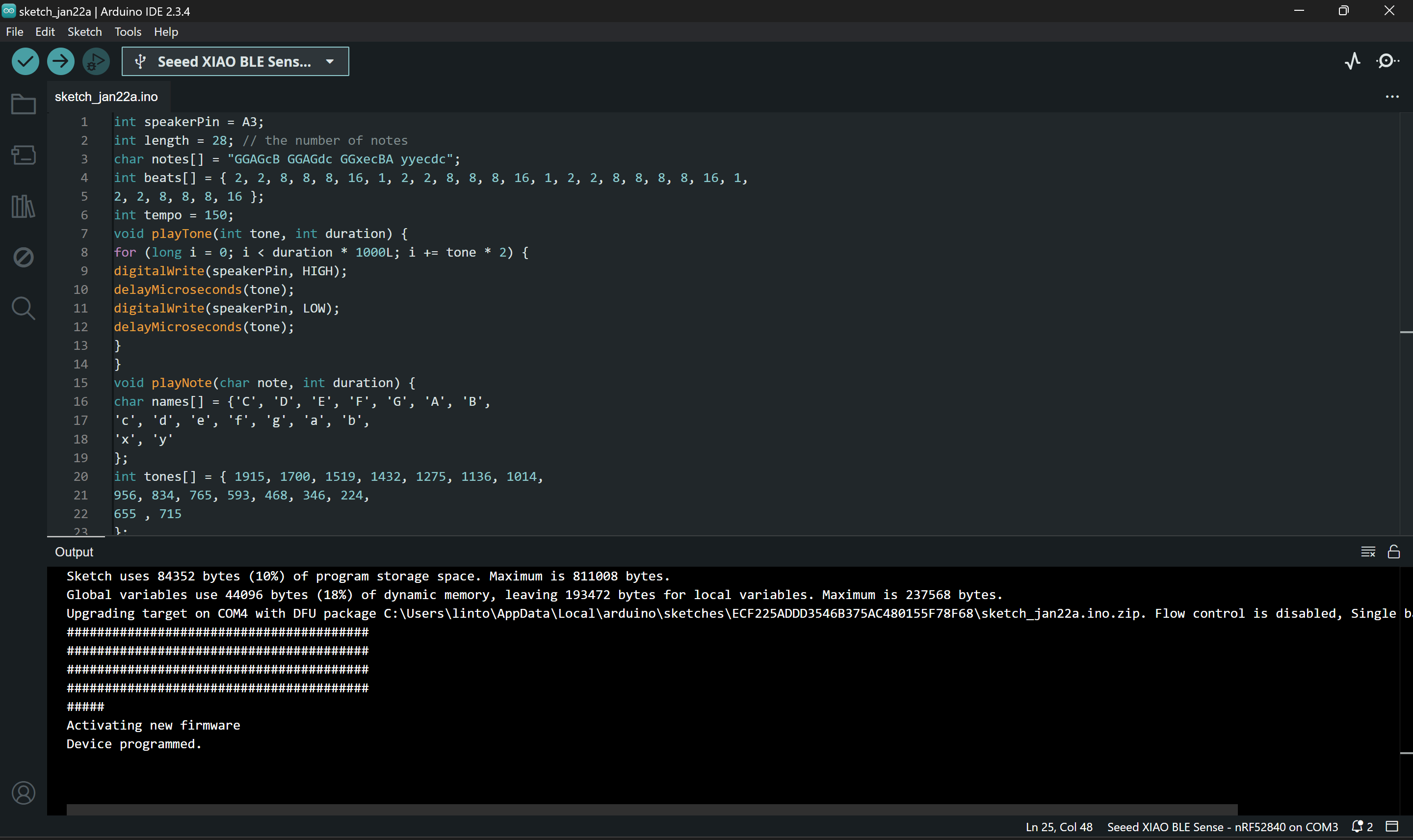
Task: Open the Boards Manager panel
Action: point(23,155)
